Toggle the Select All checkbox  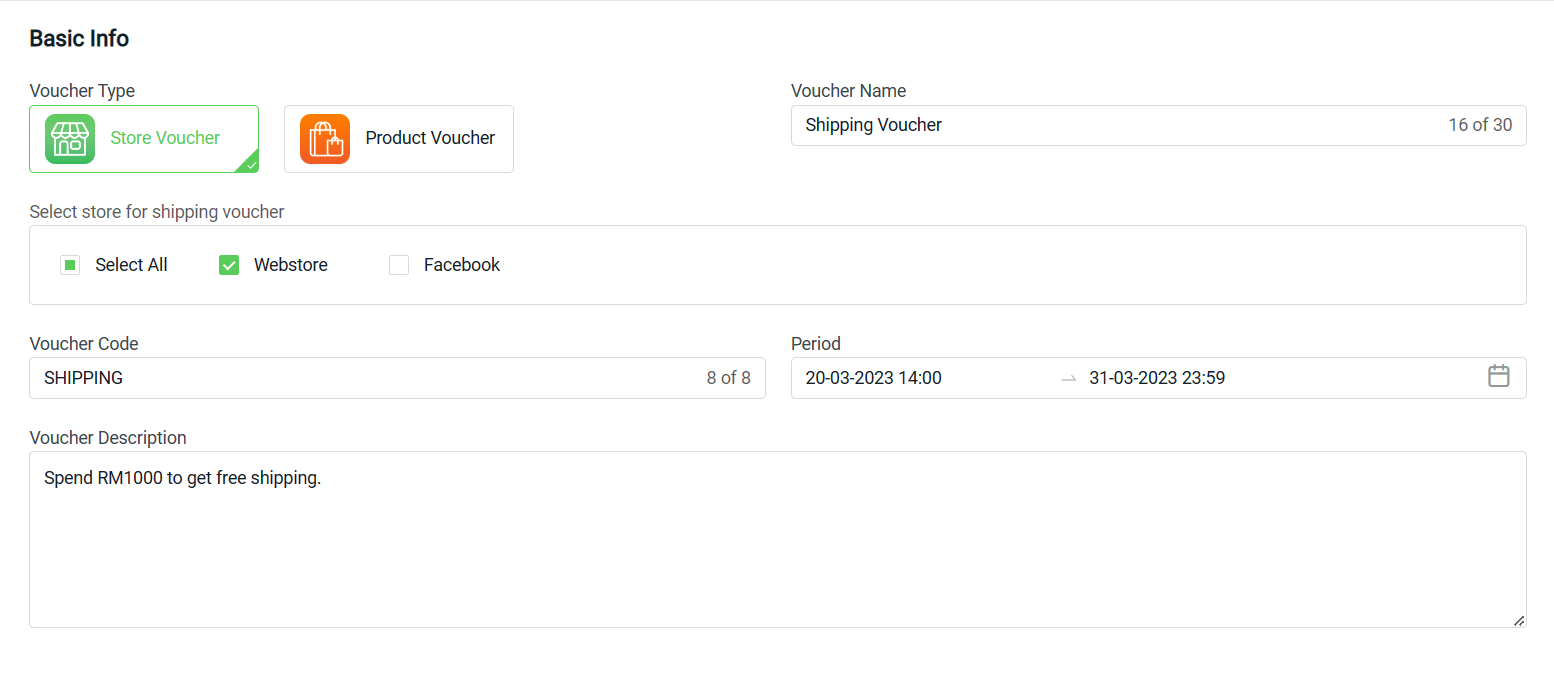click(x=70, y=265)
